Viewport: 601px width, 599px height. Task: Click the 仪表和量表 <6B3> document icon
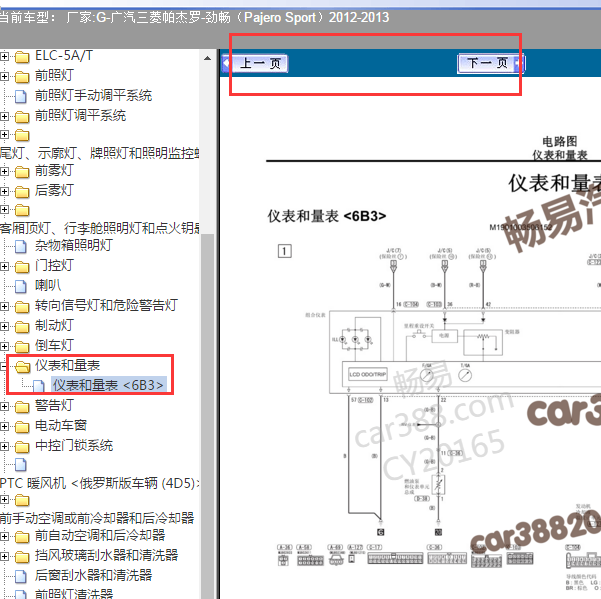(x=39, y=386)
